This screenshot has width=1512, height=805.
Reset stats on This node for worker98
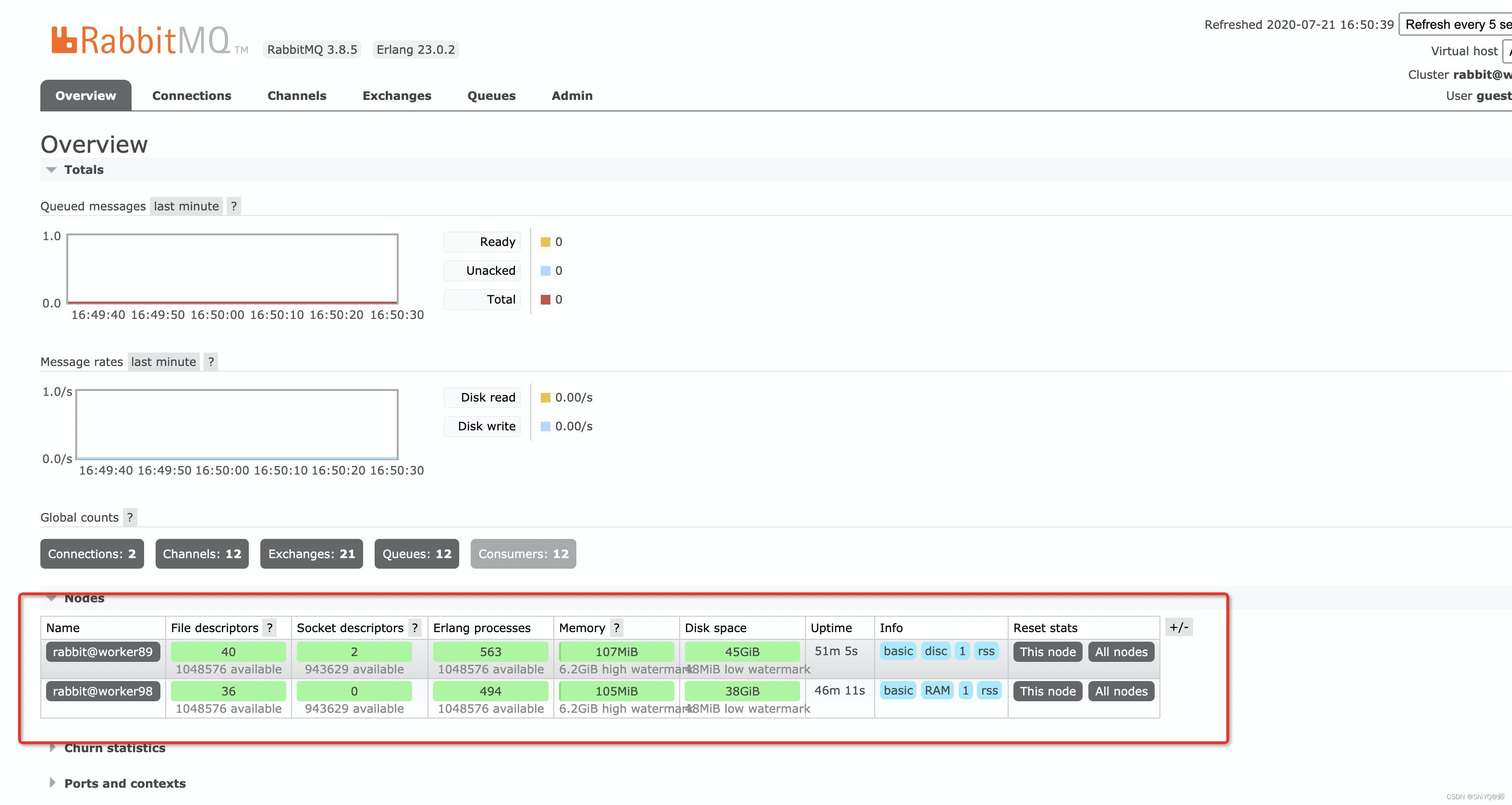pos(1048,691)
